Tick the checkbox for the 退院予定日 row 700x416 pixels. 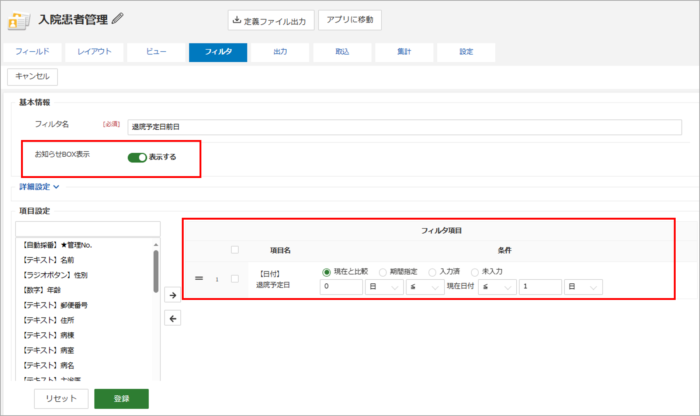[235, 279]
